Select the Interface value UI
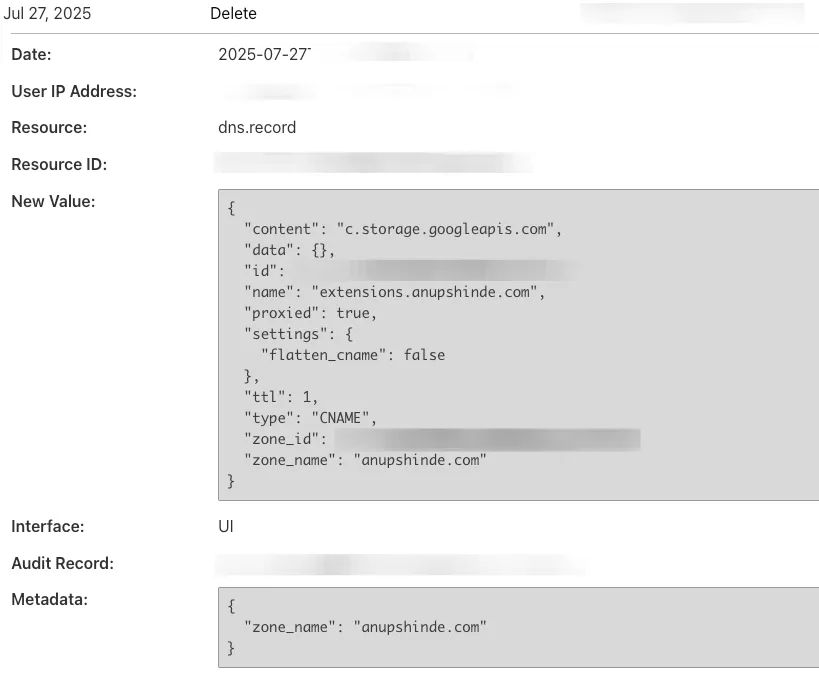 224,526
